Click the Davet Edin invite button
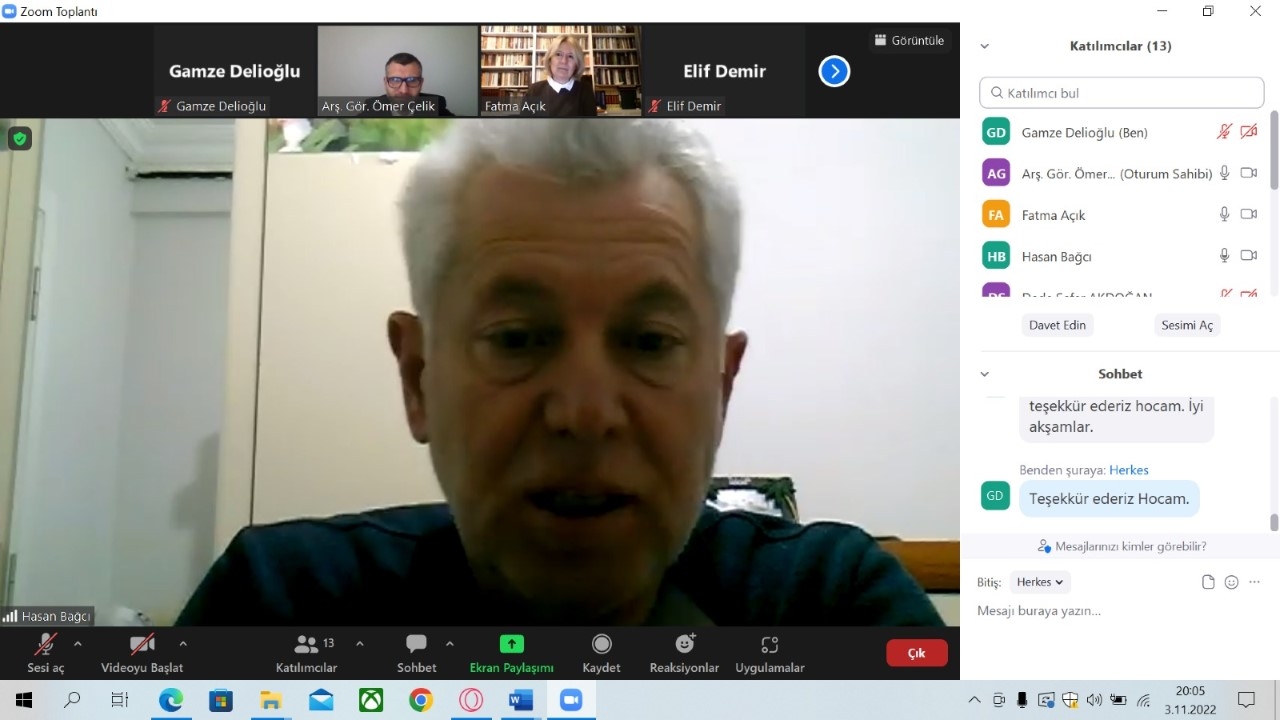The width and height of the screenshot is (1280, 720). [x=1057, y=325]
